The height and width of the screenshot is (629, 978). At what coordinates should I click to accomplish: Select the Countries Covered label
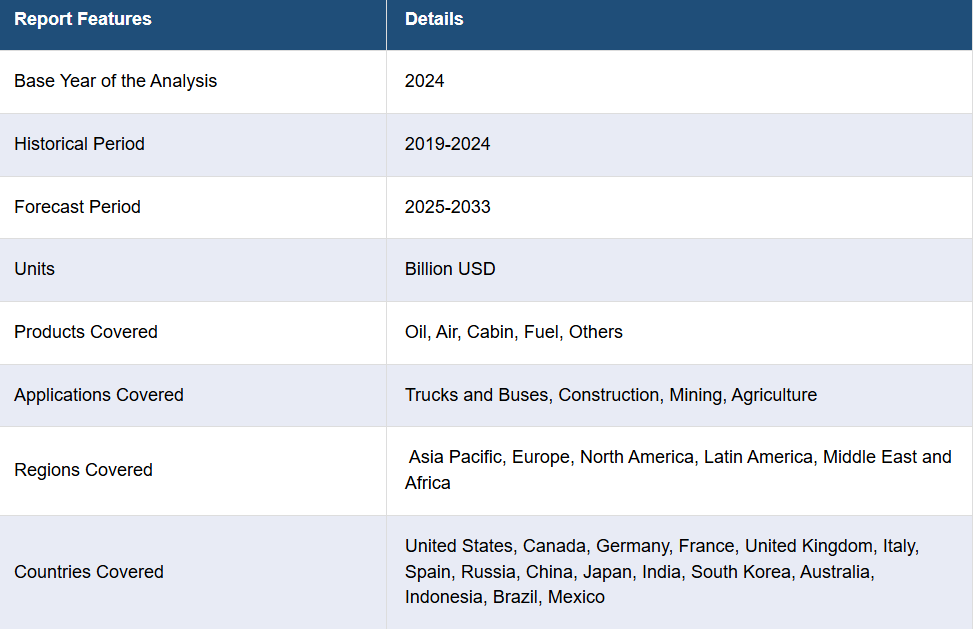(89, 572)
